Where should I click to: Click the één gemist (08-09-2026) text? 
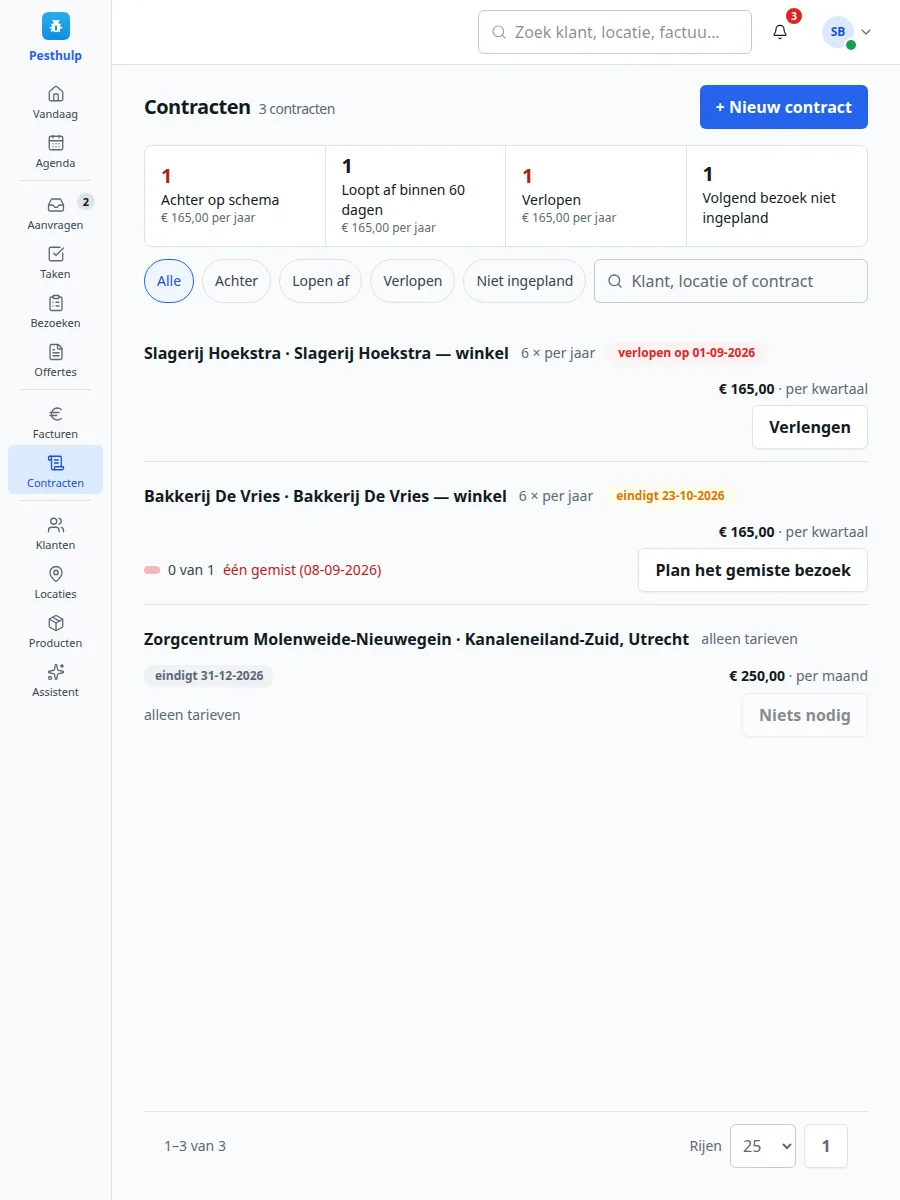coord(302,570)
